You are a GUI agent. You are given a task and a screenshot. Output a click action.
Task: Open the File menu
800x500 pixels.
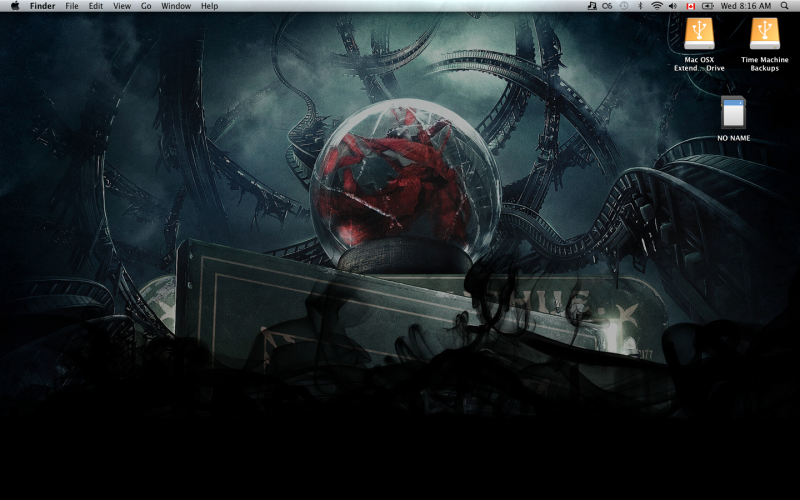coord(72,6)
